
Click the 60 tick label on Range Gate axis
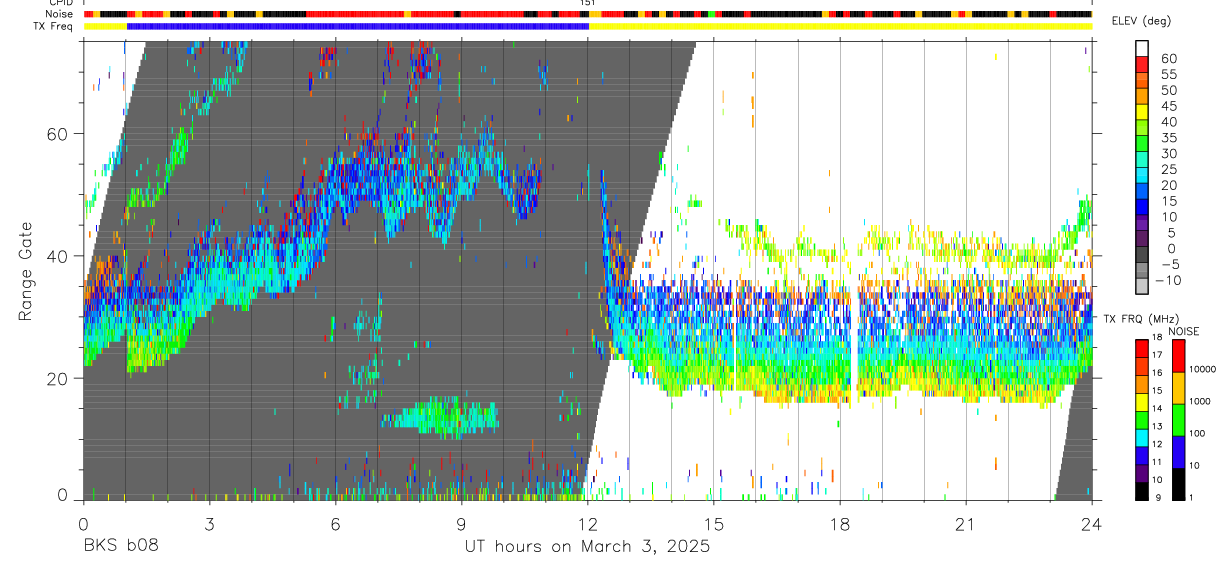coord(58,134)
